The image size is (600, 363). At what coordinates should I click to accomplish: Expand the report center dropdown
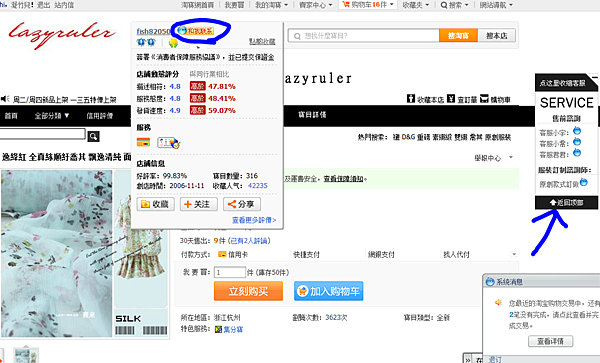pyautogui.click(x=511, y=158)
